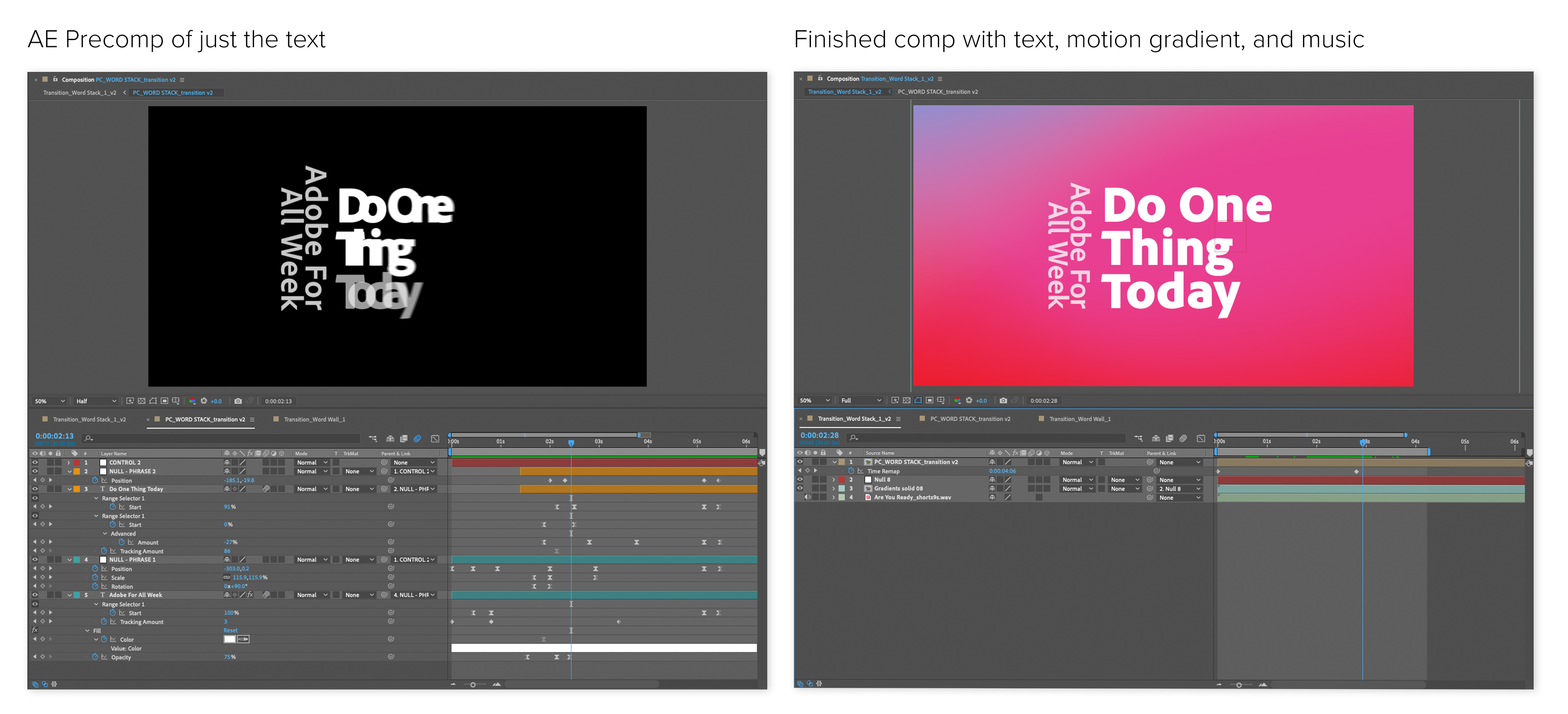Toggle mask and shape path visibility, right viewer

[x=918, y=401]
